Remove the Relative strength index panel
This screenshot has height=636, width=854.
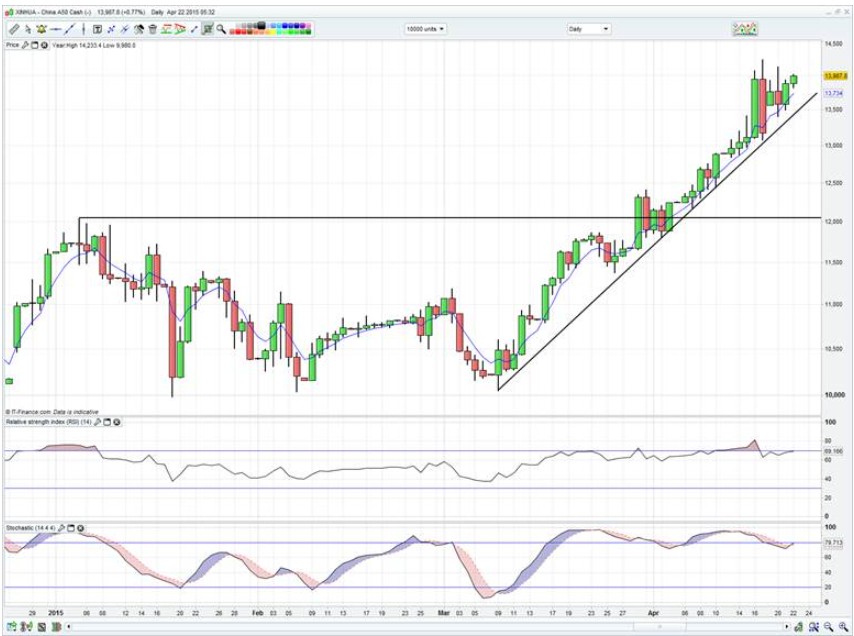(x=116, y=422)
